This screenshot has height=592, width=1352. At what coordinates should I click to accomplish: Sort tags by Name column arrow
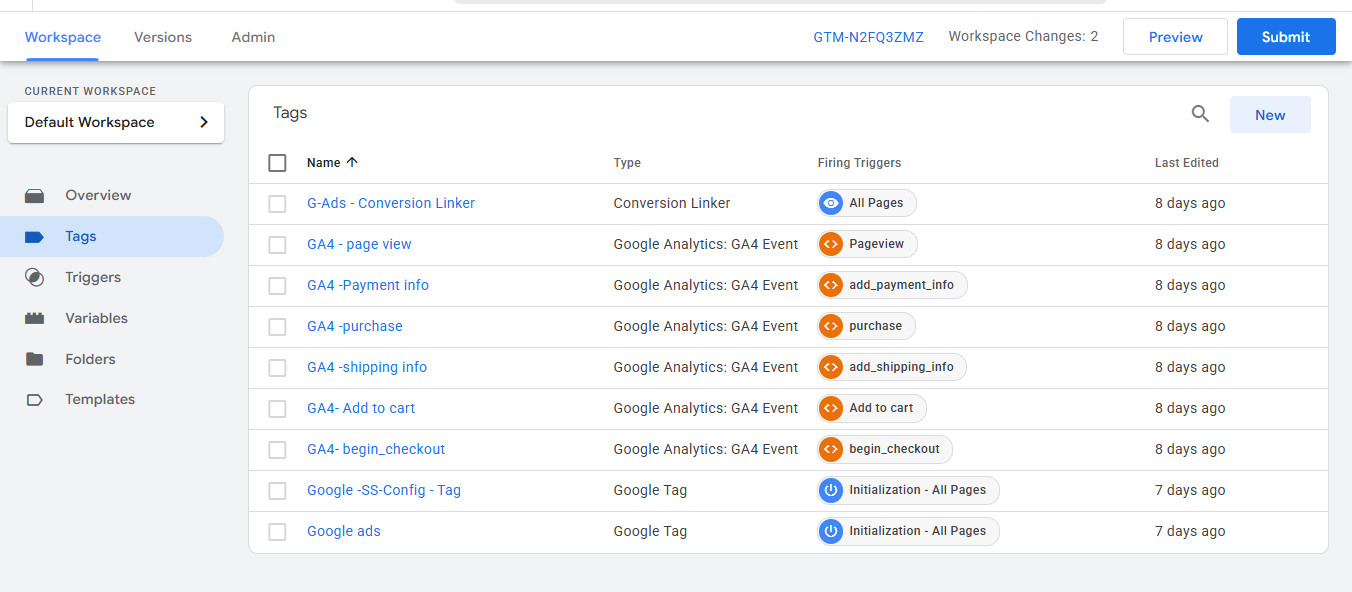(x=351, y=162)
